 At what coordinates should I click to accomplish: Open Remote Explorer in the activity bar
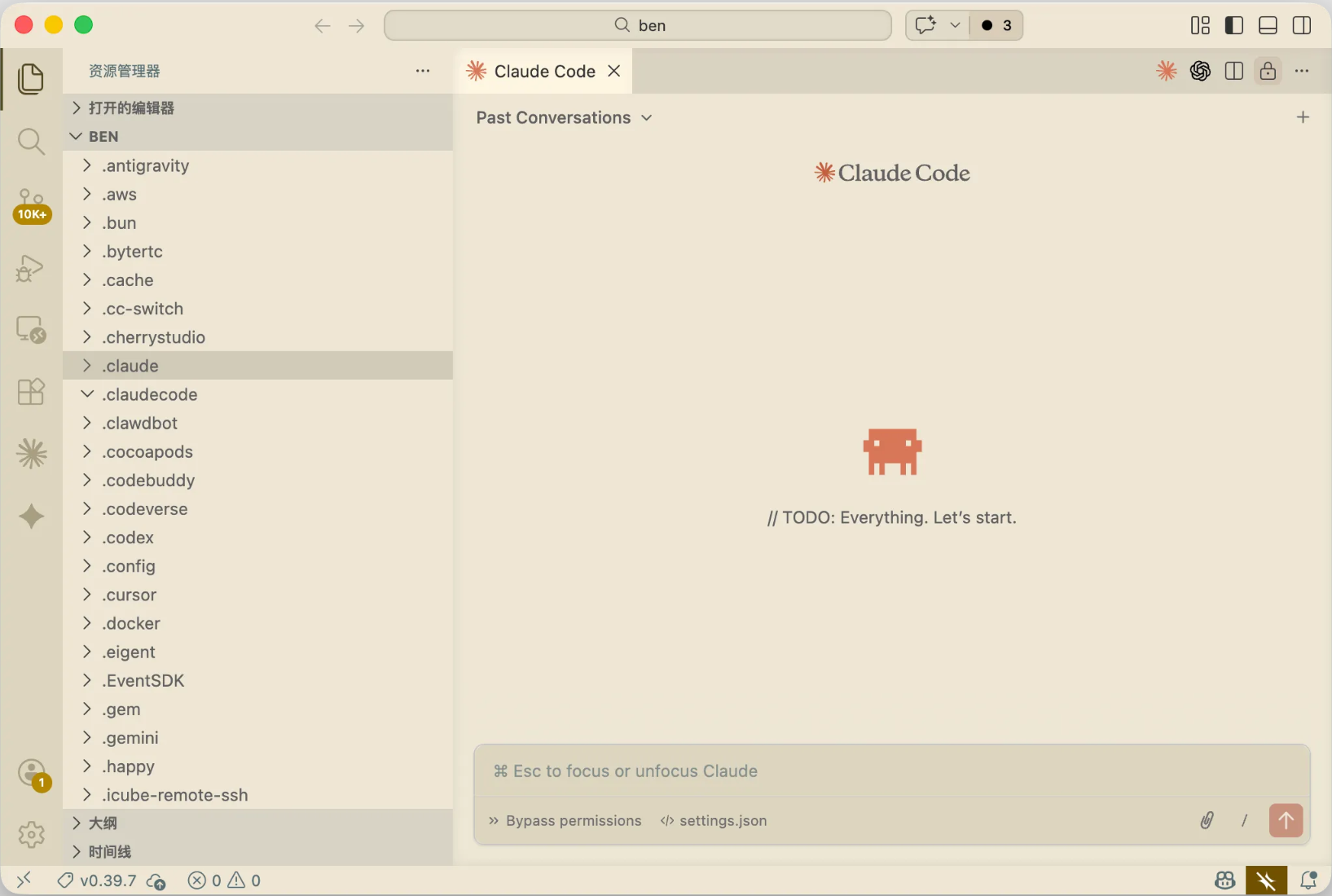[31, 329]
